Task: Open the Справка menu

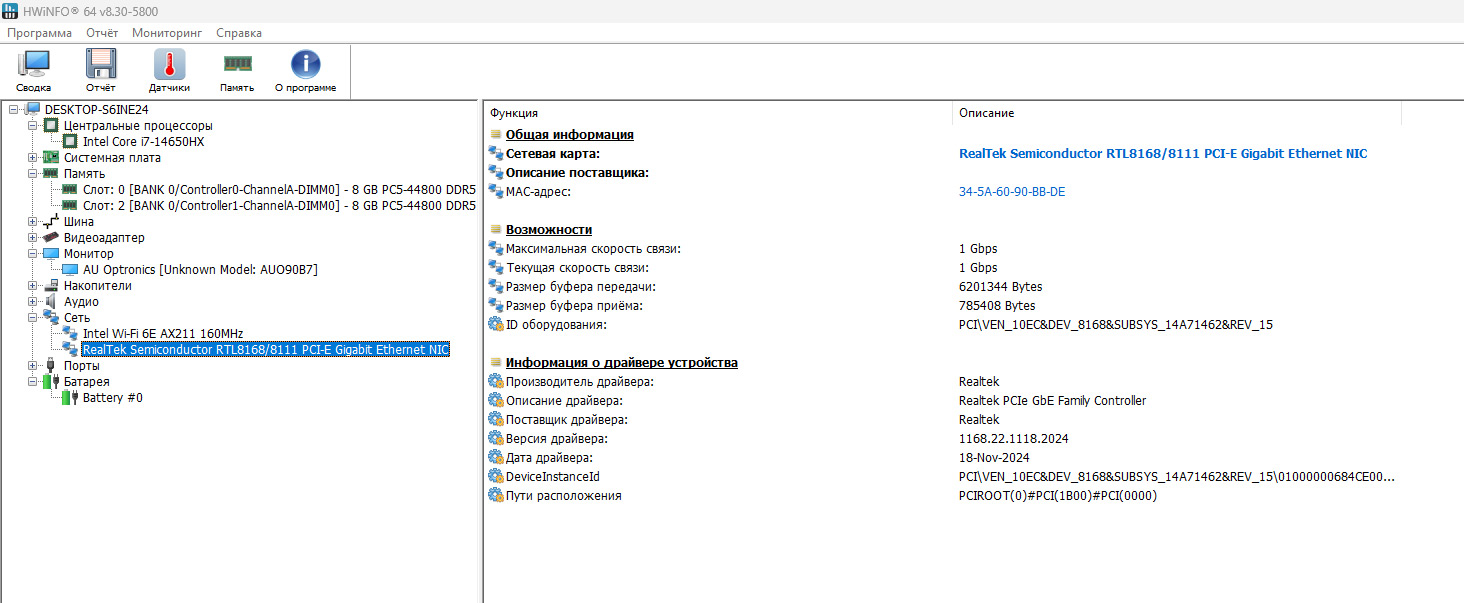Action: (x=239, y=33)
